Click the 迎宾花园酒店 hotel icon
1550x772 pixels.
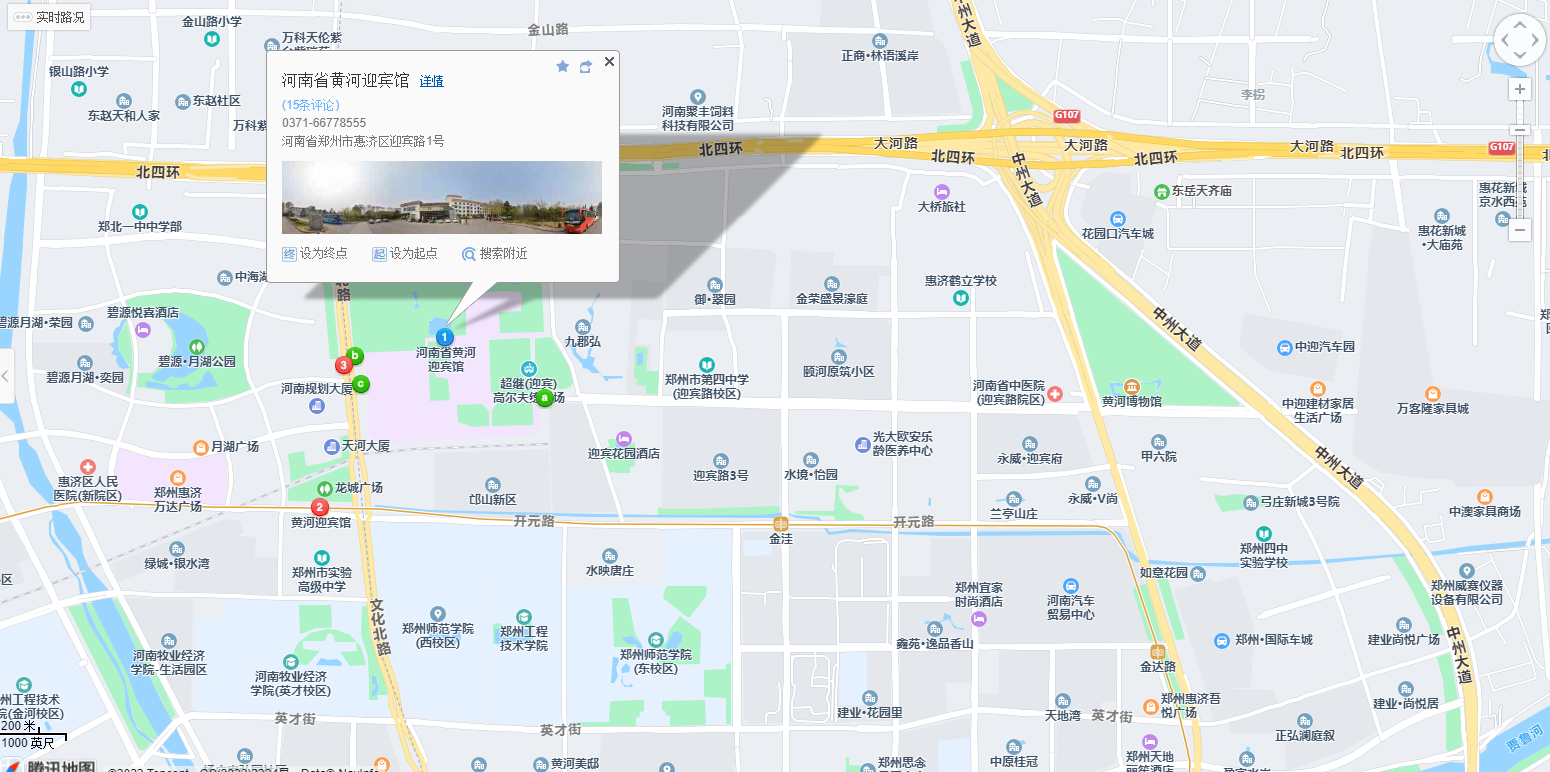(624, 438)
